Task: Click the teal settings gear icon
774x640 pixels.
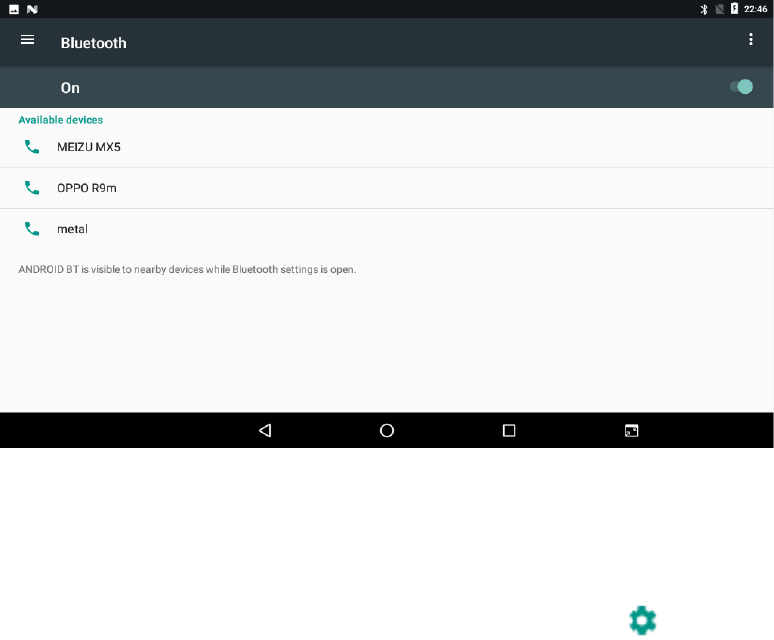Action: [x=643, y=620]
